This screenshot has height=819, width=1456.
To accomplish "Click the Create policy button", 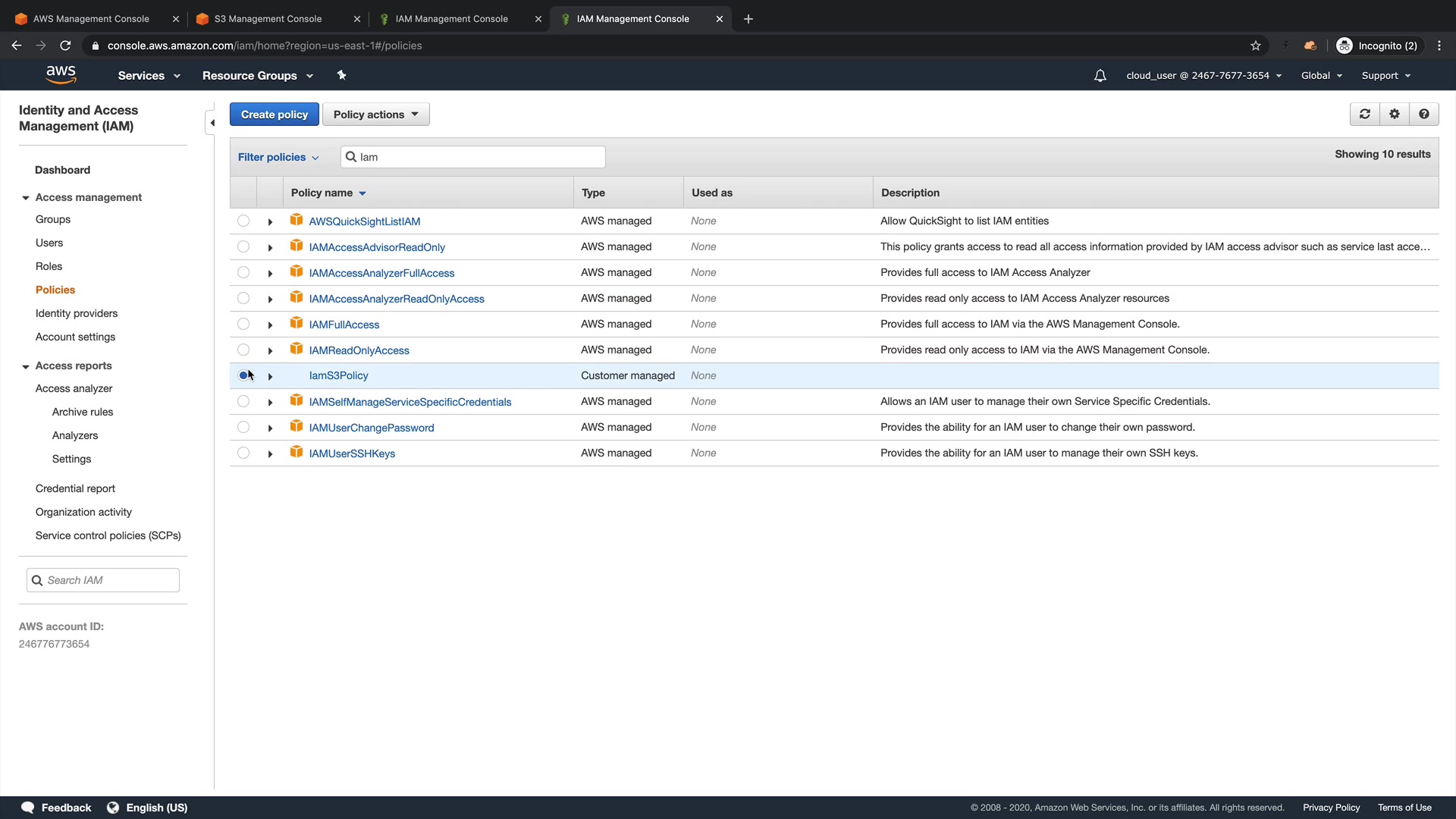I will point(274,115).
